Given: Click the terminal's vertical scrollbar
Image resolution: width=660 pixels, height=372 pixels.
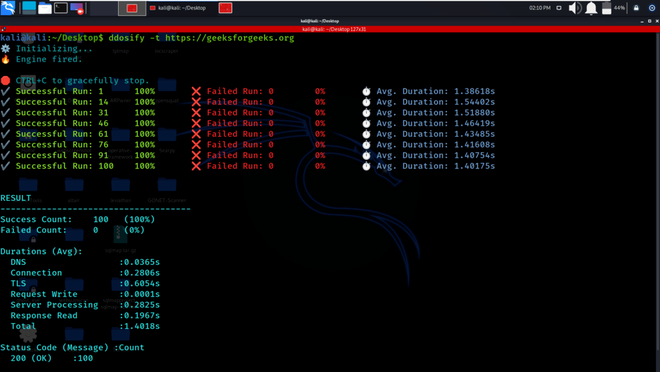Looking at the screenshot, I should click(x=658, y=191).
